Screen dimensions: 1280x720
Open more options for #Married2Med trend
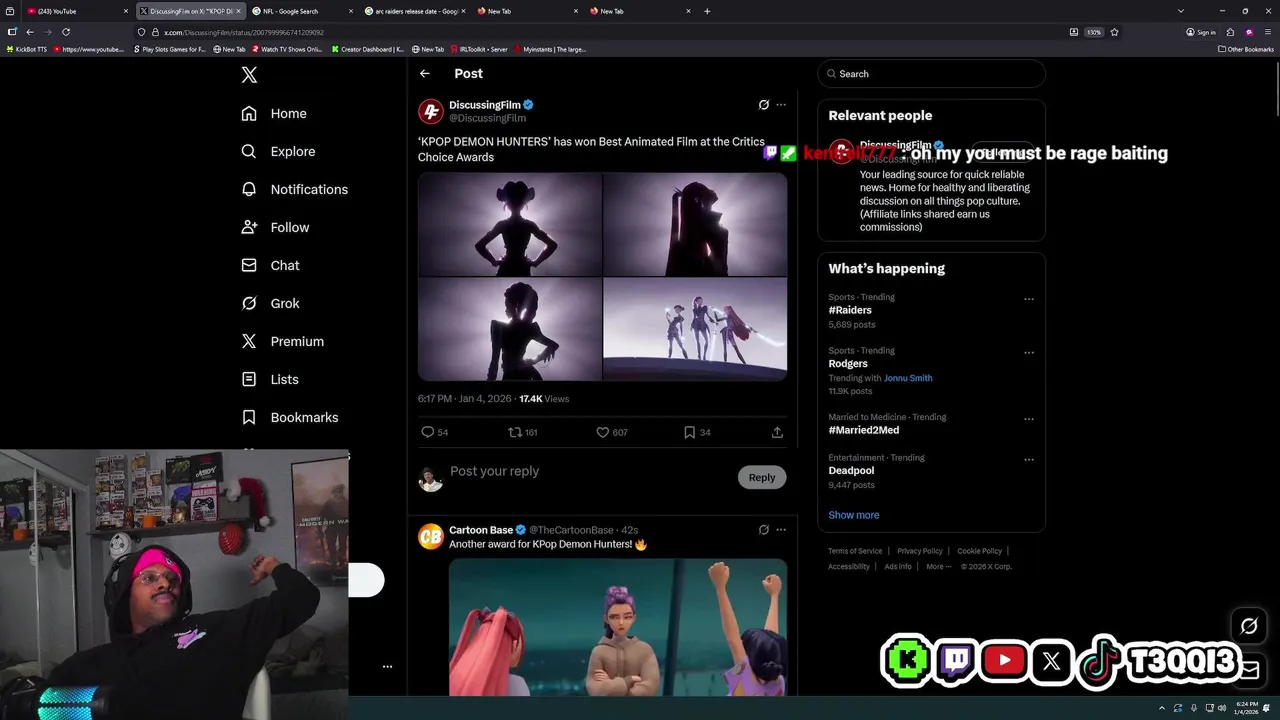click(x=1028, y=419)
